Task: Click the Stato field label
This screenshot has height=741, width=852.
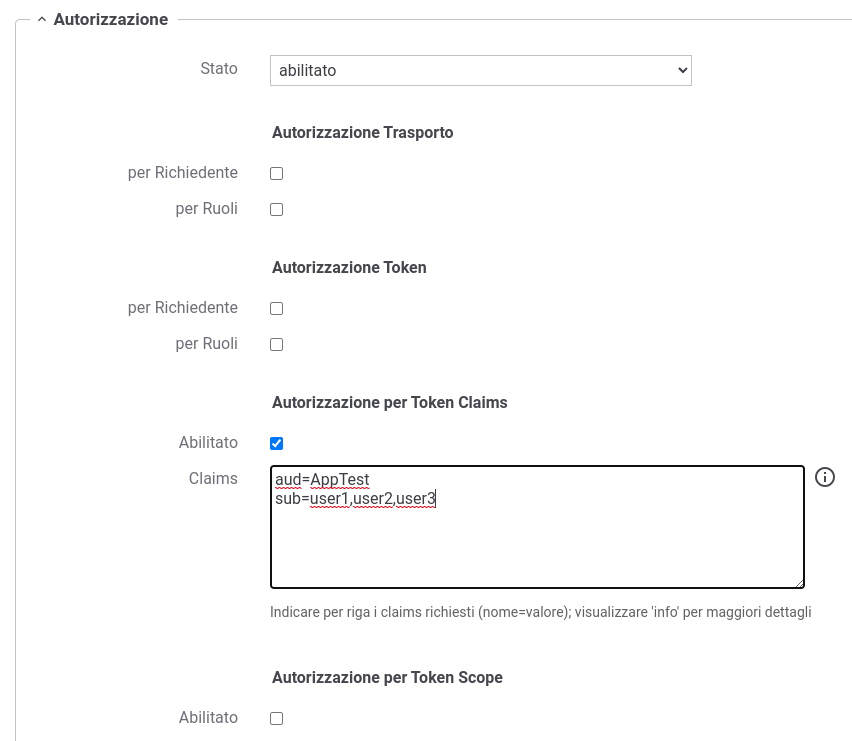Action: 219,68
